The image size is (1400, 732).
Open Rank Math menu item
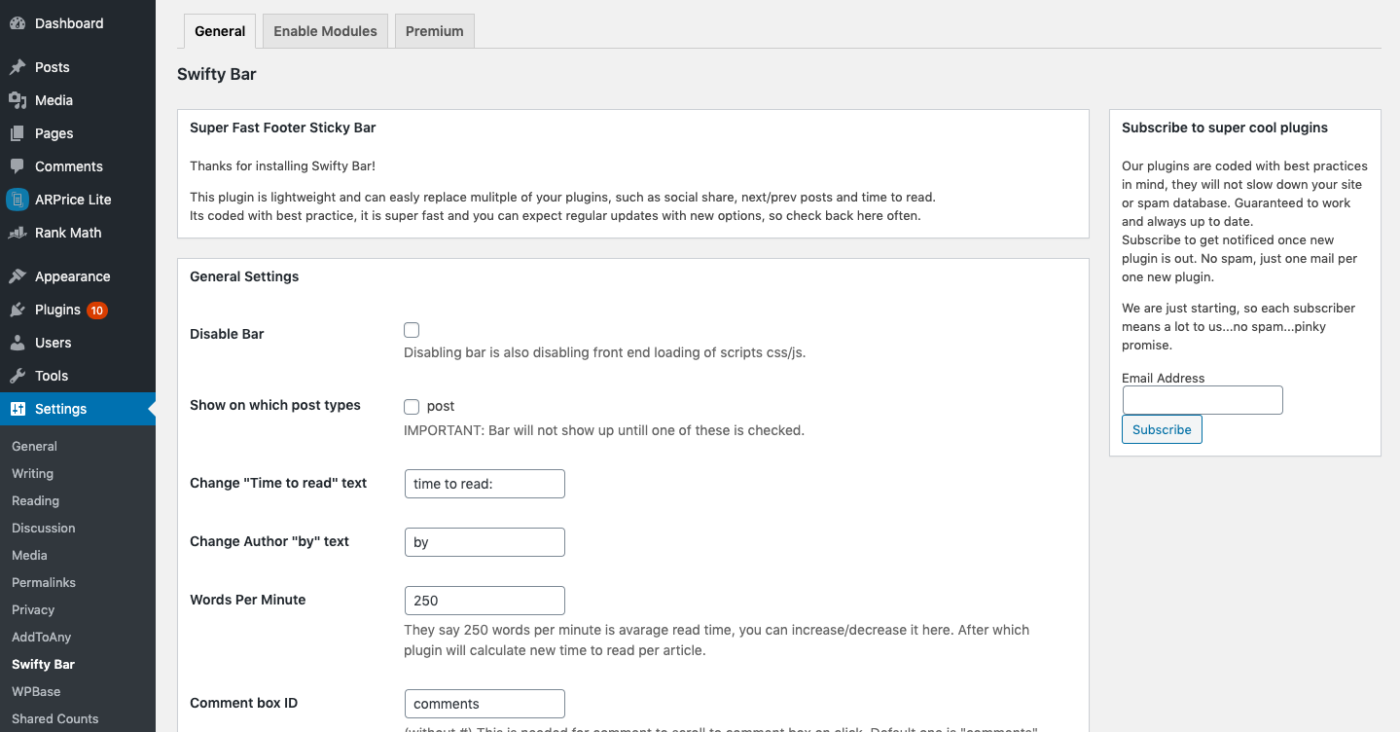78,232
